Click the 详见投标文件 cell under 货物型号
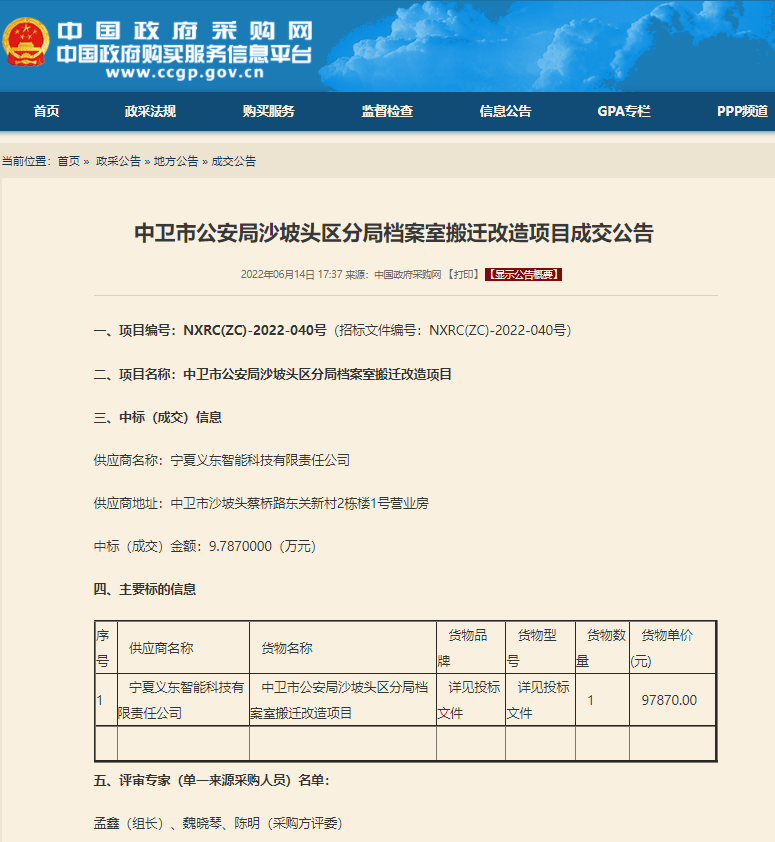The width and height of the screenshot is (775, 842). tap(540, 700)
